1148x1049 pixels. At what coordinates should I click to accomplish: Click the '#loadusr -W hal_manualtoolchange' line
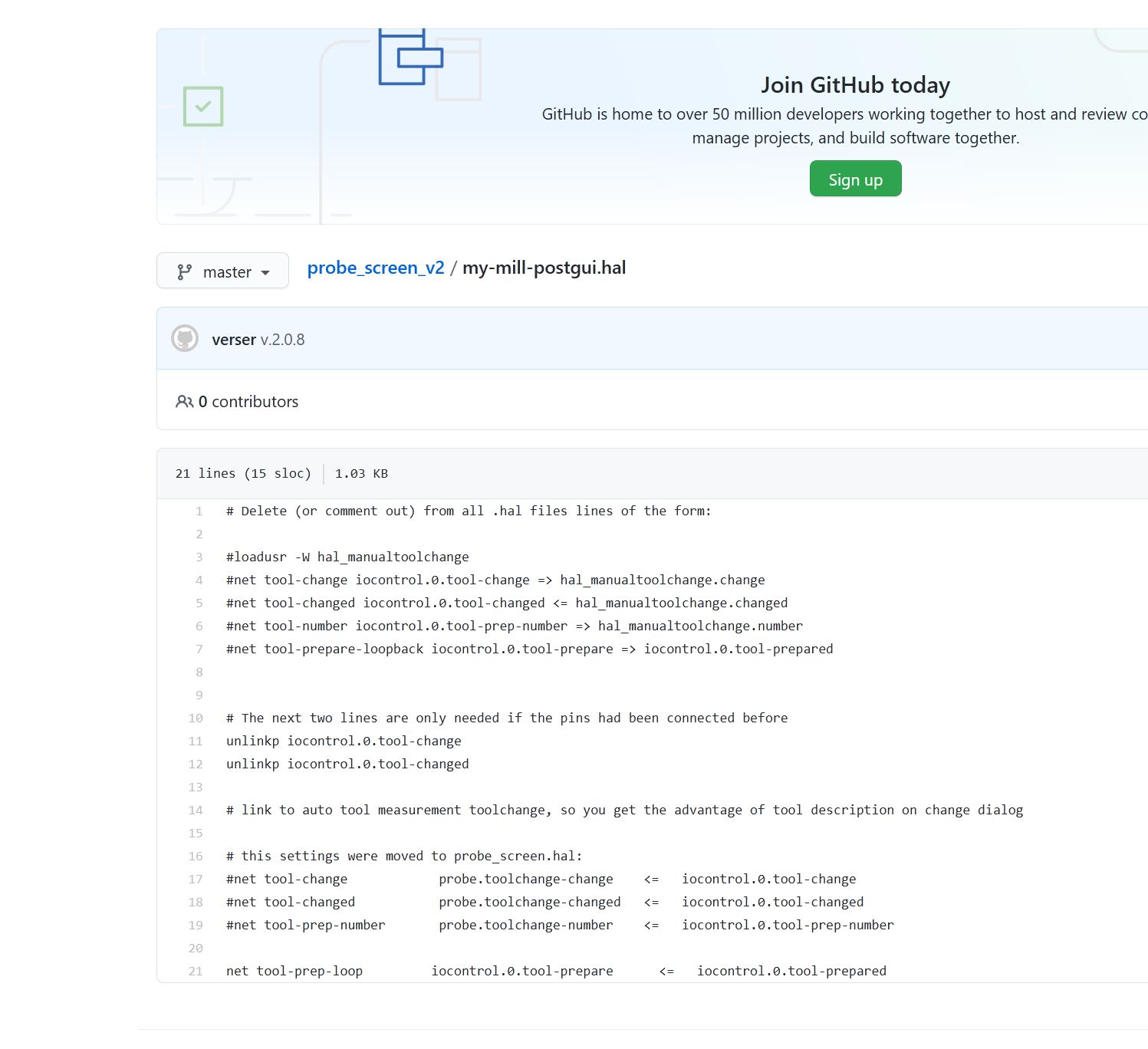(347, 557)
